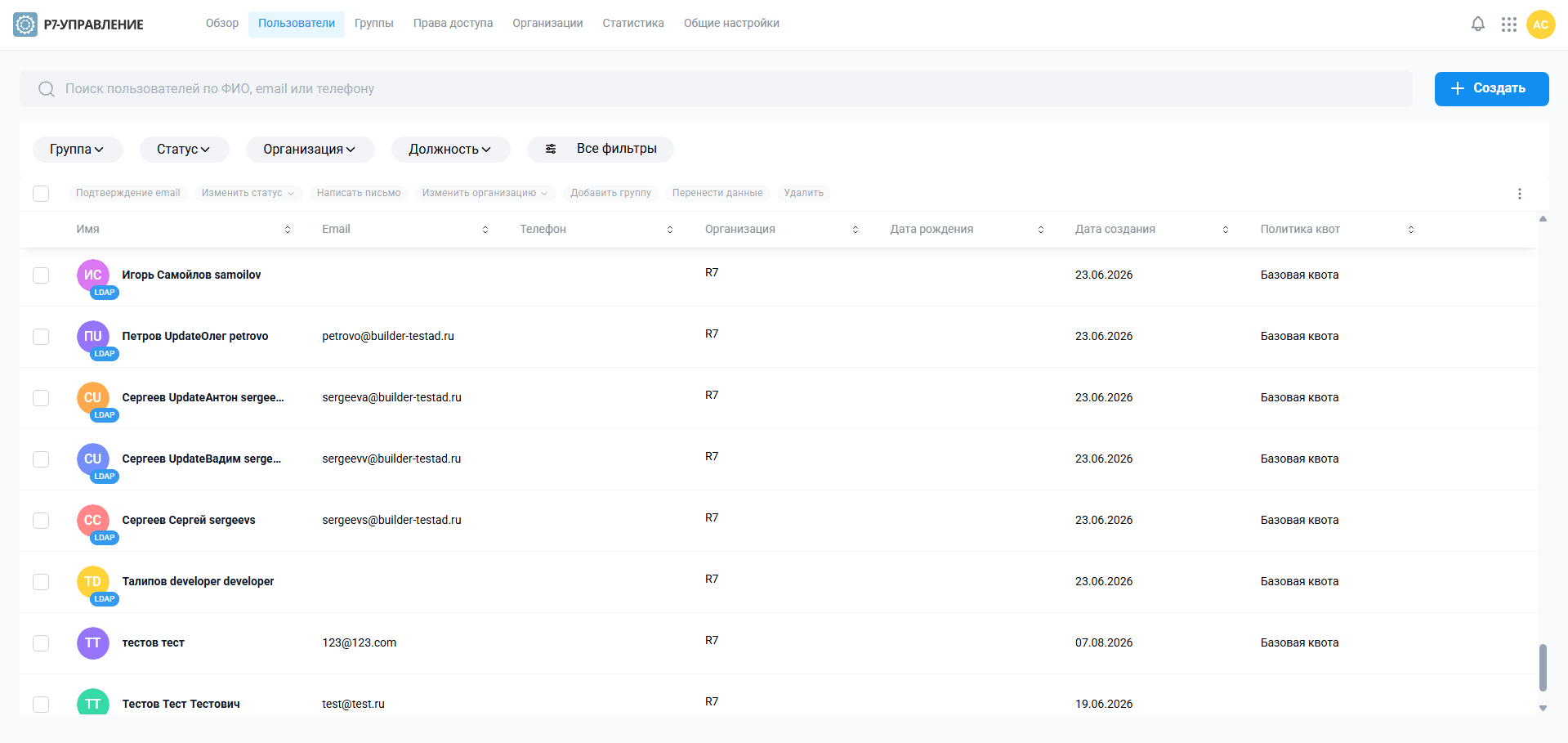Screen dimensions: 1568x743
Task: Tick the select-all users checkbox
Action: tap(41, 194)
